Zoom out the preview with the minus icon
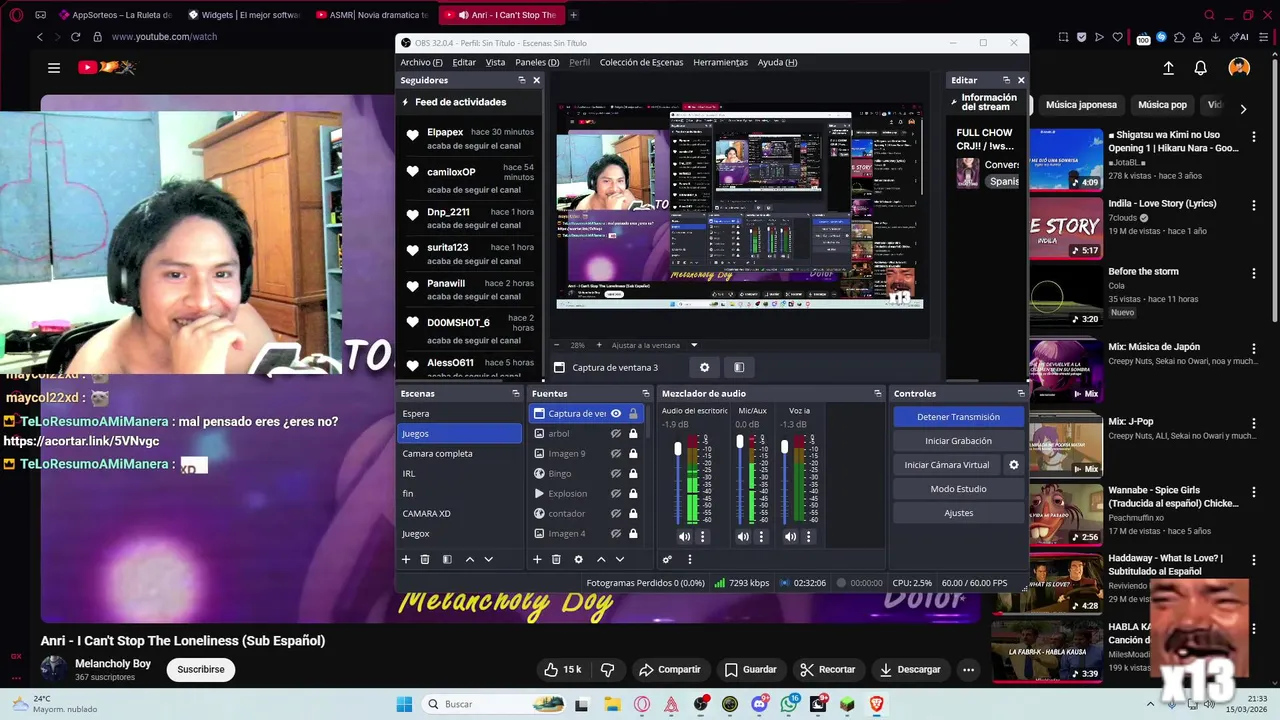 556,345
